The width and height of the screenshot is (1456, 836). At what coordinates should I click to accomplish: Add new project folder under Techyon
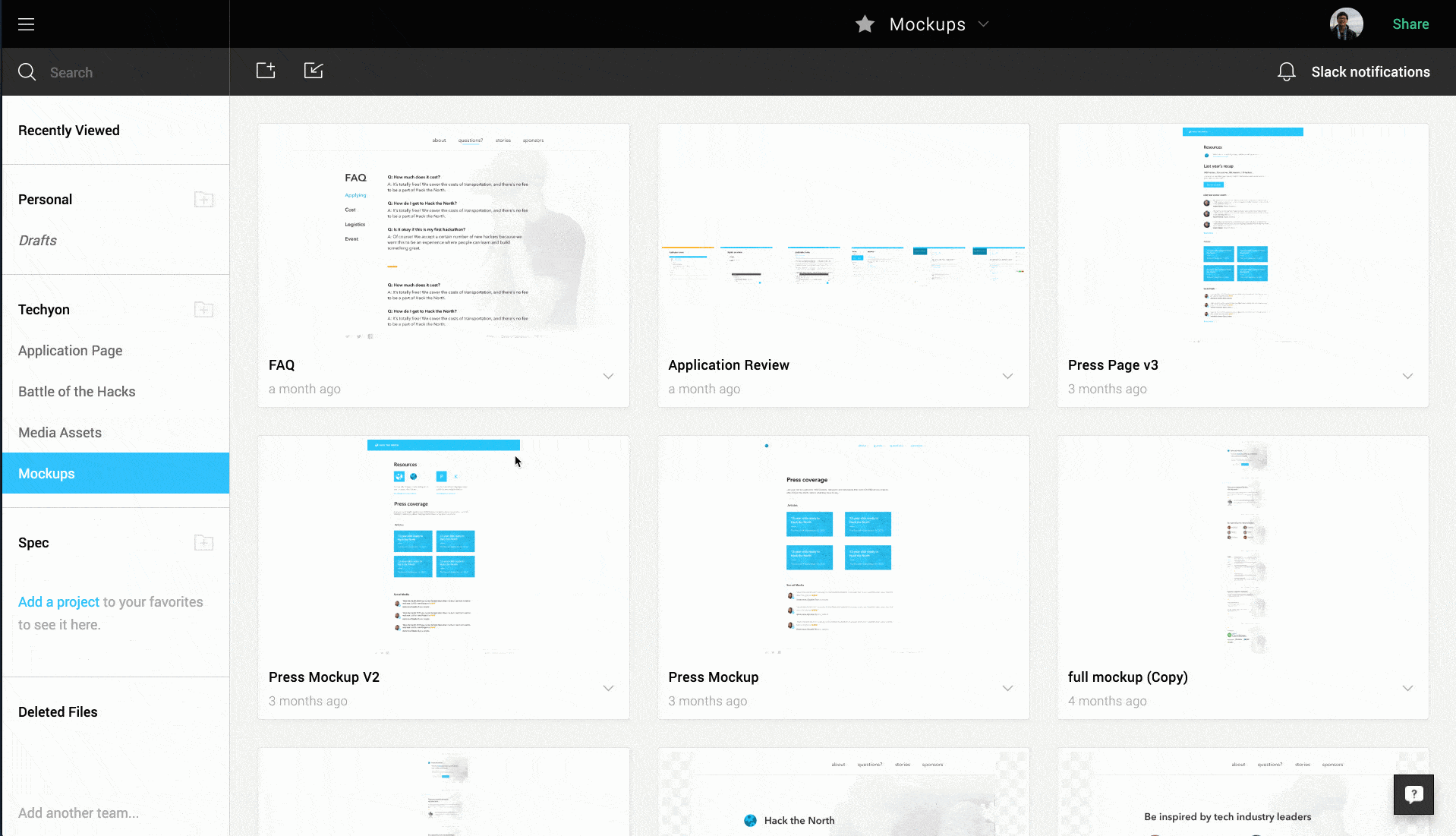(203, 310)
